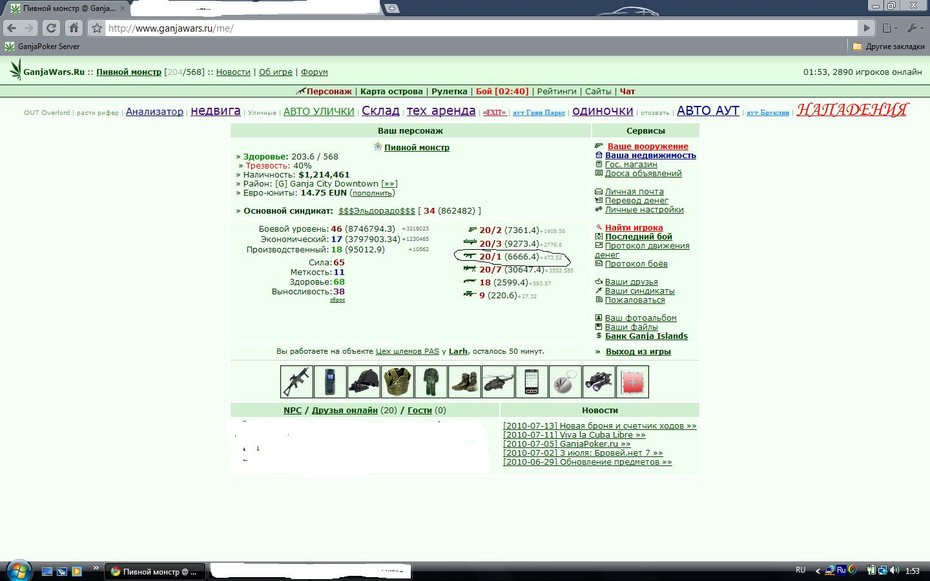The width and height of the screenshot is (930, 581).
Task: Click the address bar URL field
Action: coord(480,28)
